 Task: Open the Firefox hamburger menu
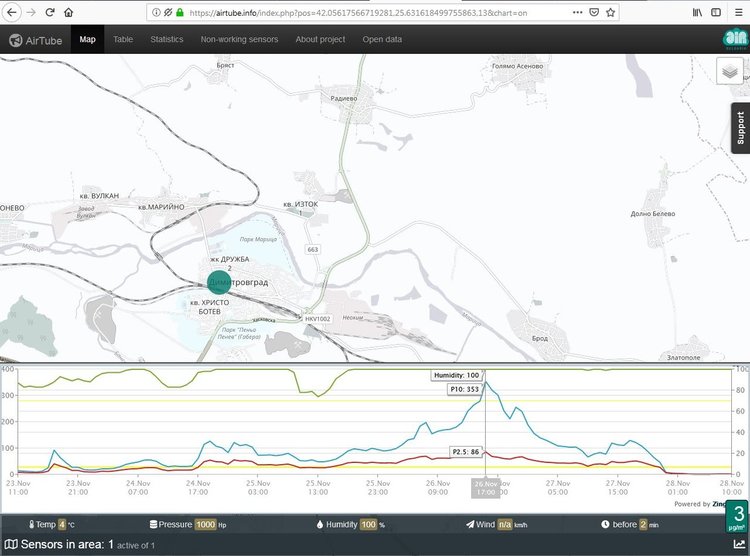[x=738, y=12]
